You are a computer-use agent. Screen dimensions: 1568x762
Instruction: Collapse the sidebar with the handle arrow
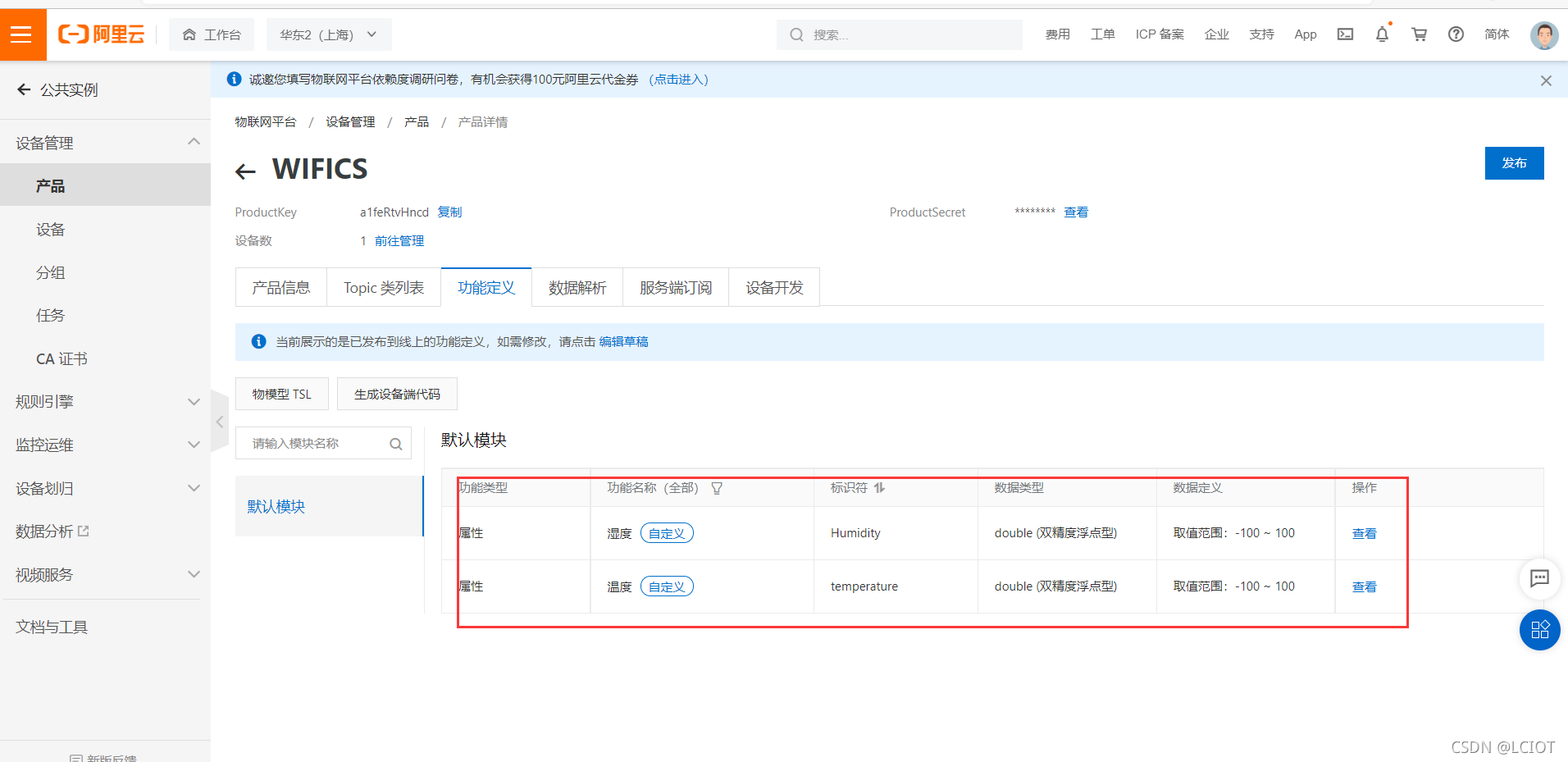pyautogui.click(x=220, y=422)
